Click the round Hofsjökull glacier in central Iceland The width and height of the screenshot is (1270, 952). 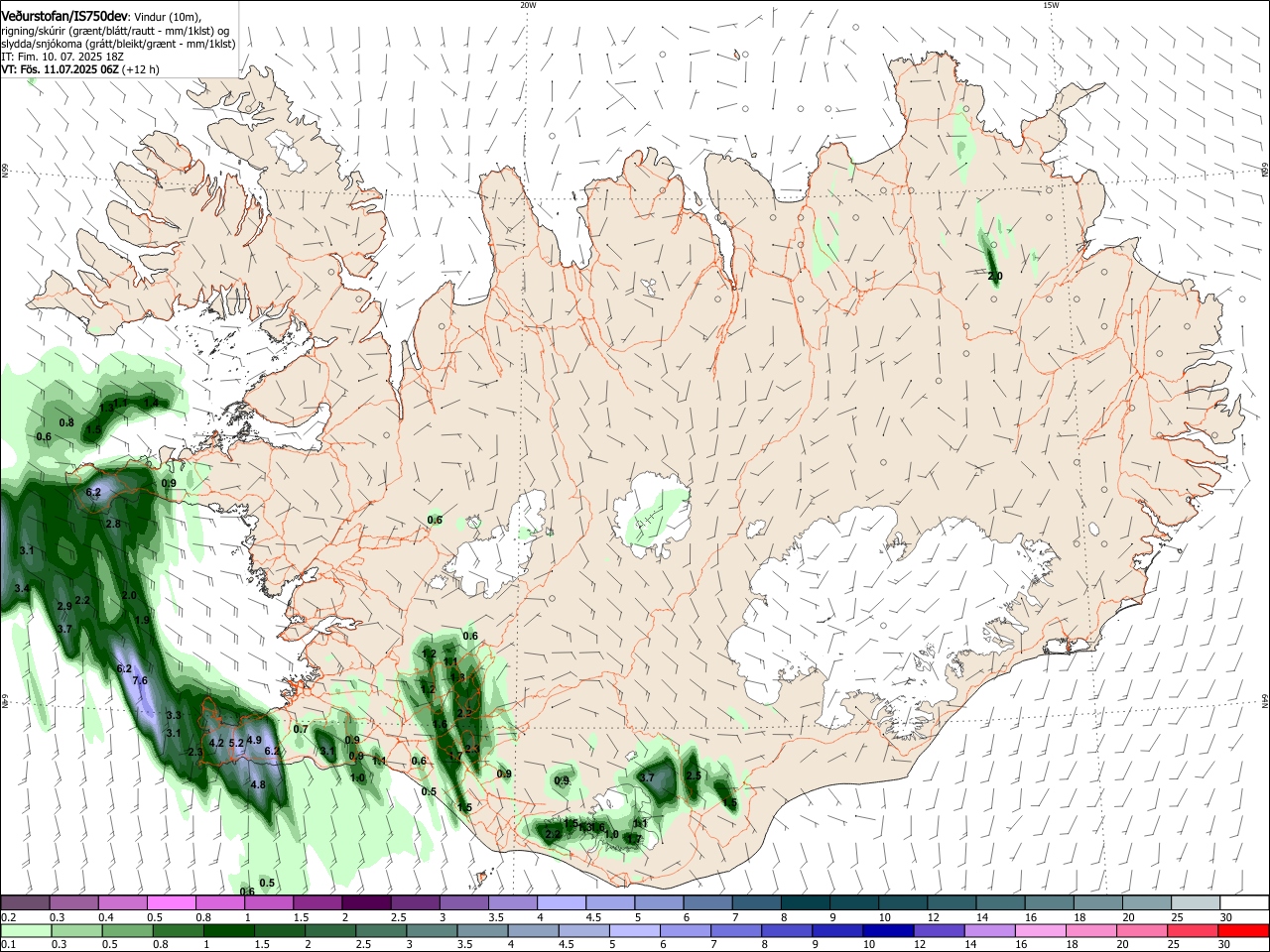coord(652,514)
